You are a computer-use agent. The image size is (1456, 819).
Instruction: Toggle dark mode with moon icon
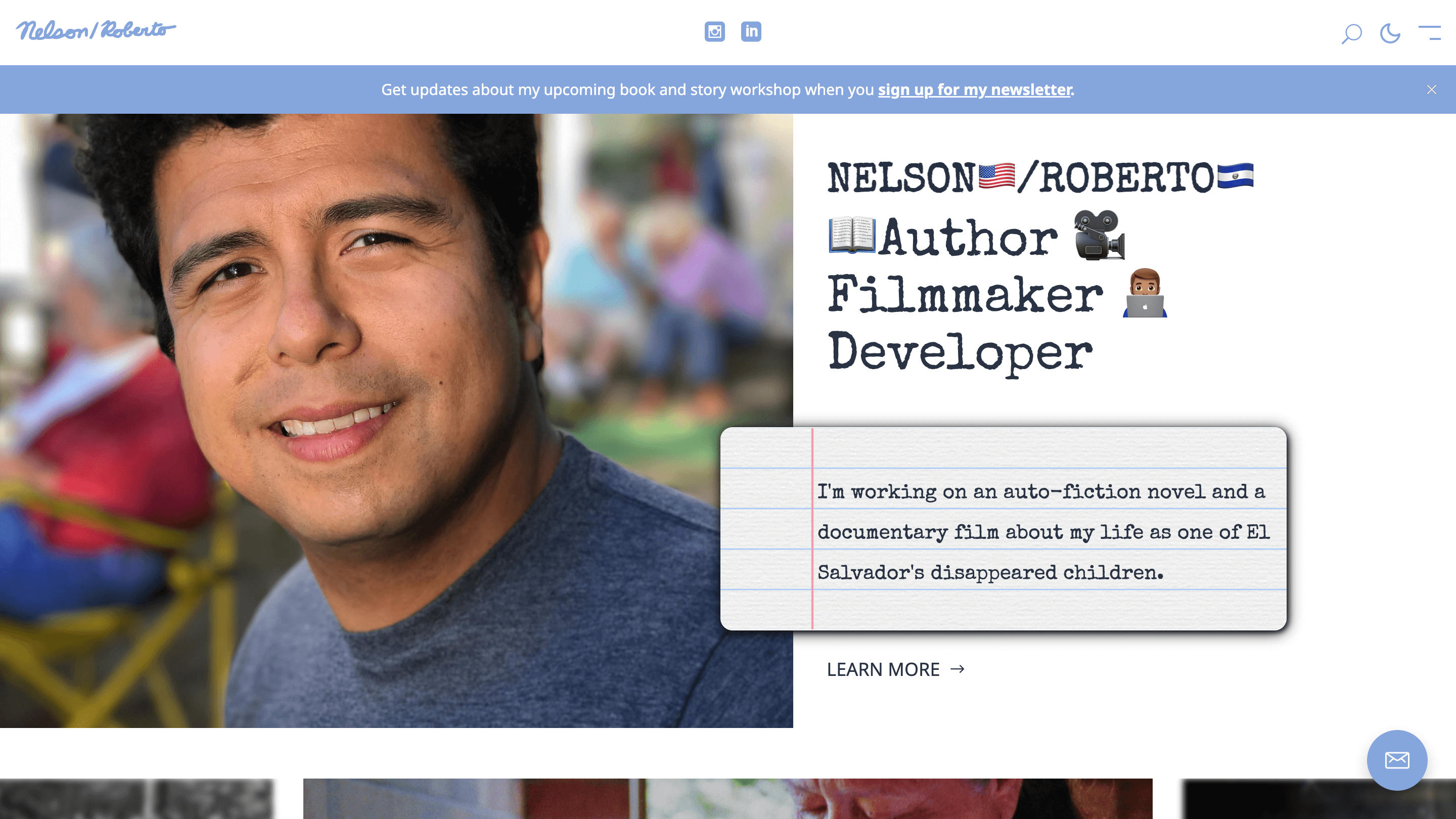click(x=1390, y=33)
